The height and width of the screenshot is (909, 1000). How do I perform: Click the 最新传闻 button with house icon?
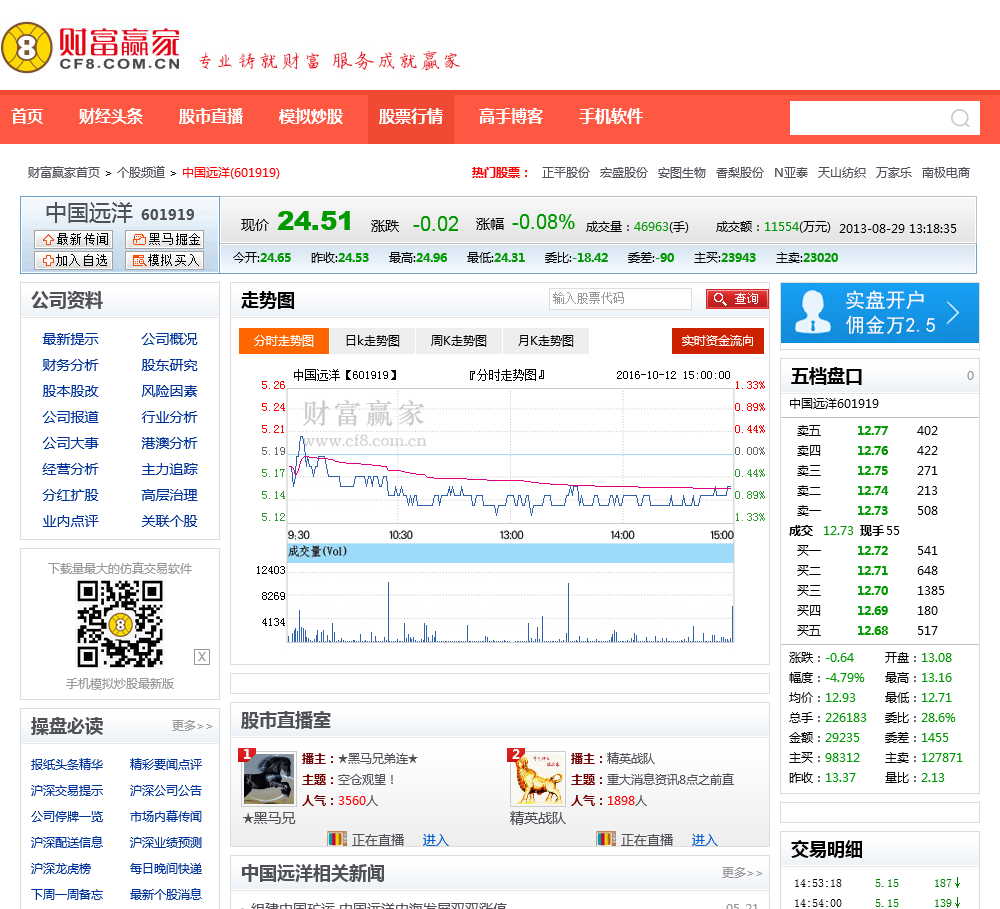coord(74,239)
